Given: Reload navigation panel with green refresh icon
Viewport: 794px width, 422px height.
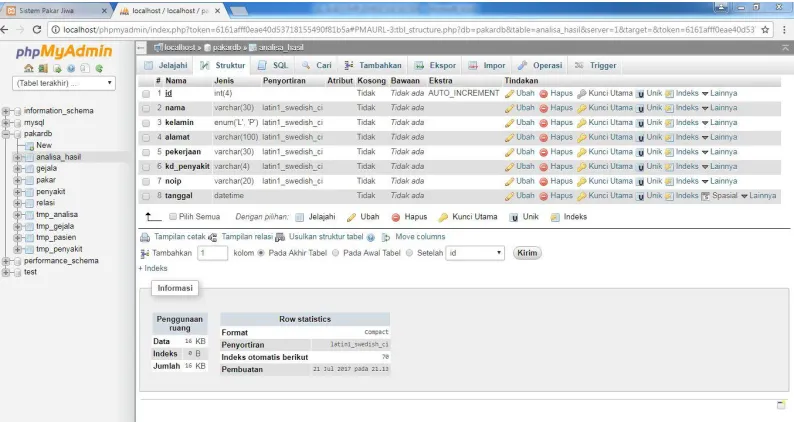Looking at the screenshot, I should pyautogui.click(x=99, y=68).
